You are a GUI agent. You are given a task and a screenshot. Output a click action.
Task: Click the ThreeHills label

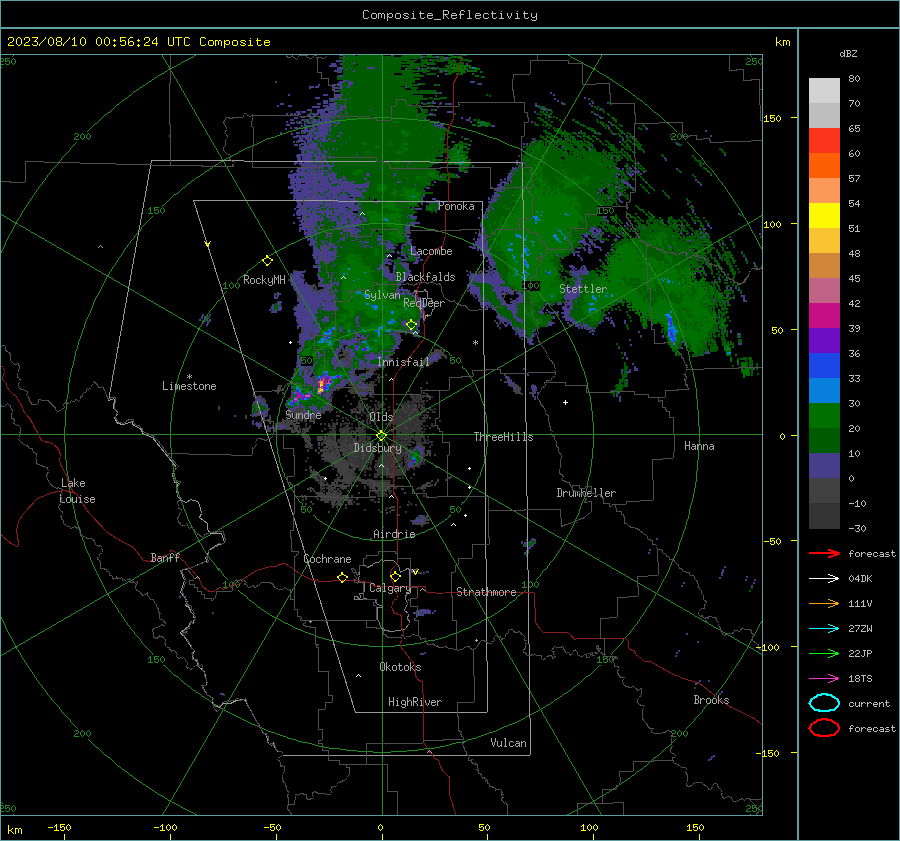[503, 437]
